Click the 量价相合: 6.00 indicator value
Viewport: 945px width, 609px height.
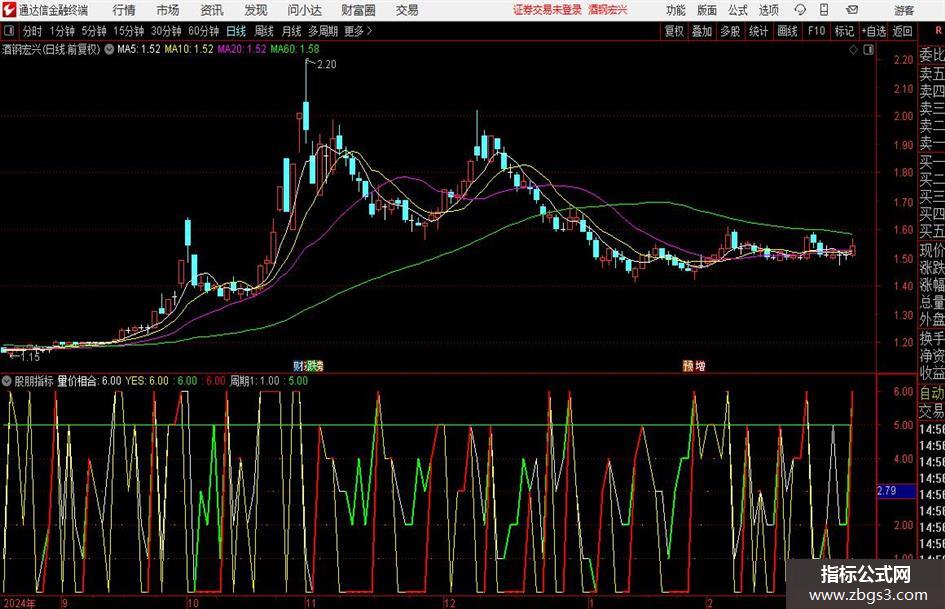(89, 381)
